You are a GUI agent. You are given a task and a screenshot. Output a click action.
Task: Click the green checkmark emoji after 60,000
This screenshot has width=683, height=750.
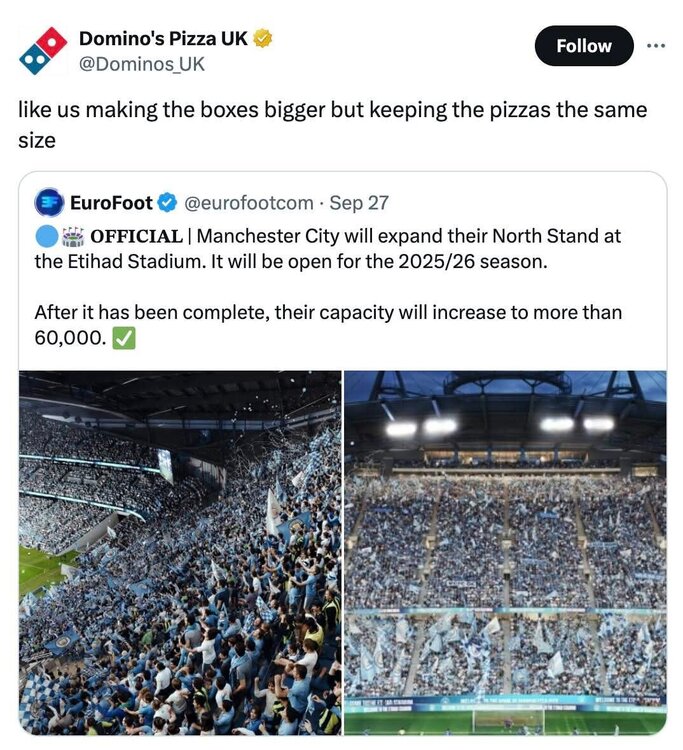click(124, 338)
